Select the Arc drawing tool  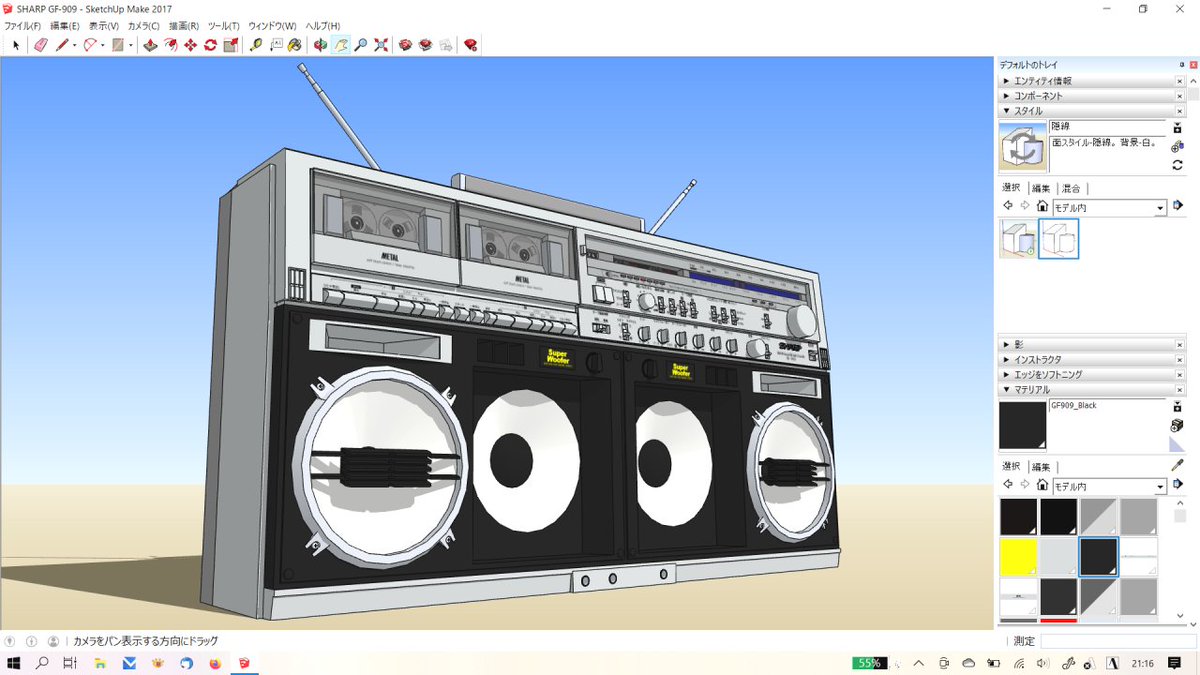[x=90, y=45]
